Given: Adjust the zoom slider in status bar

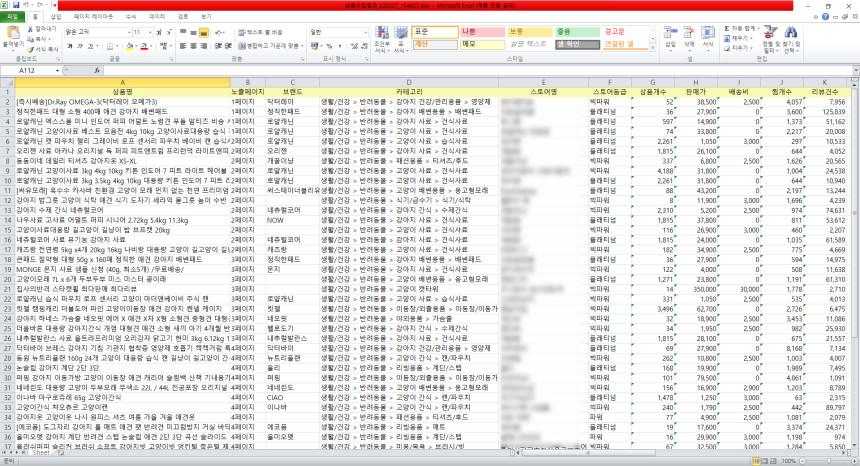Looking at the screenshot, I should point(828,461).
